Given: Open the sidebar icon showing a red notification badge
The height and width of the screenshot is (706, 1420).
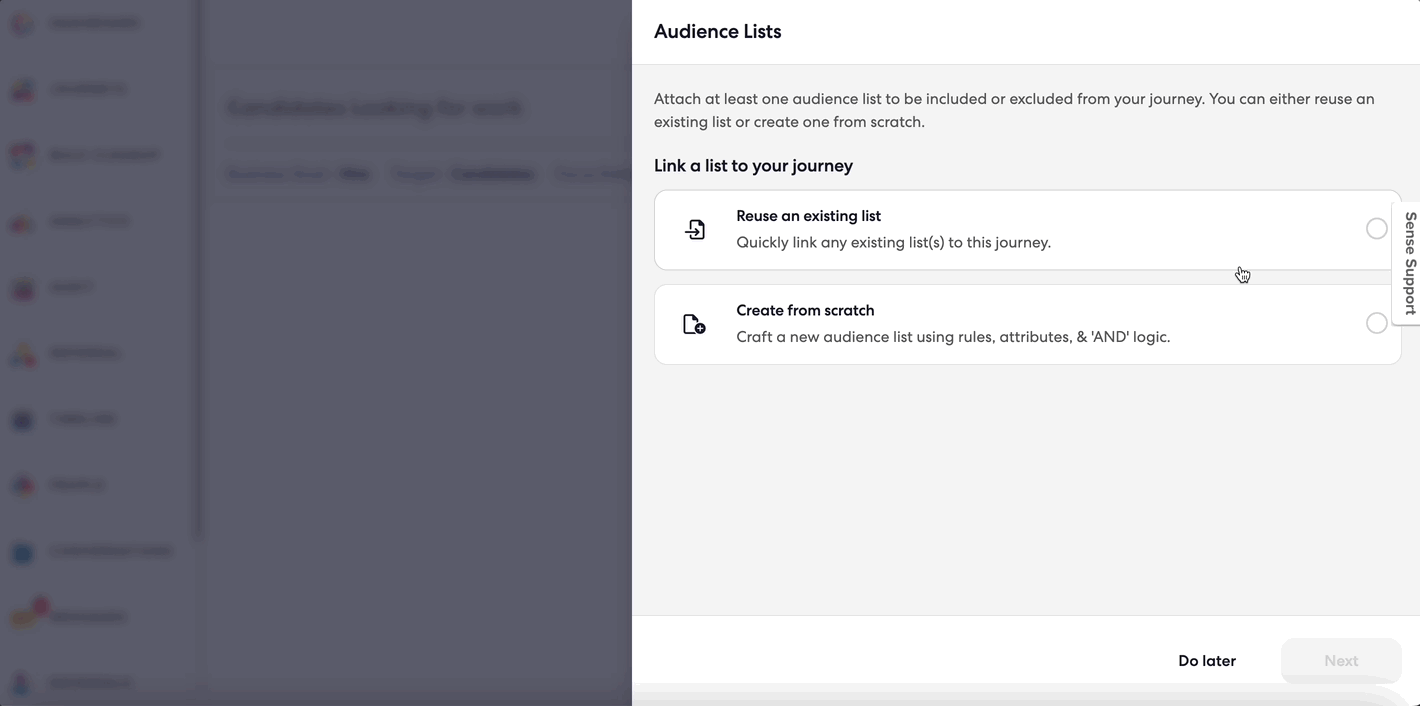Looking at the screenshot, I should tap(22, 617).
